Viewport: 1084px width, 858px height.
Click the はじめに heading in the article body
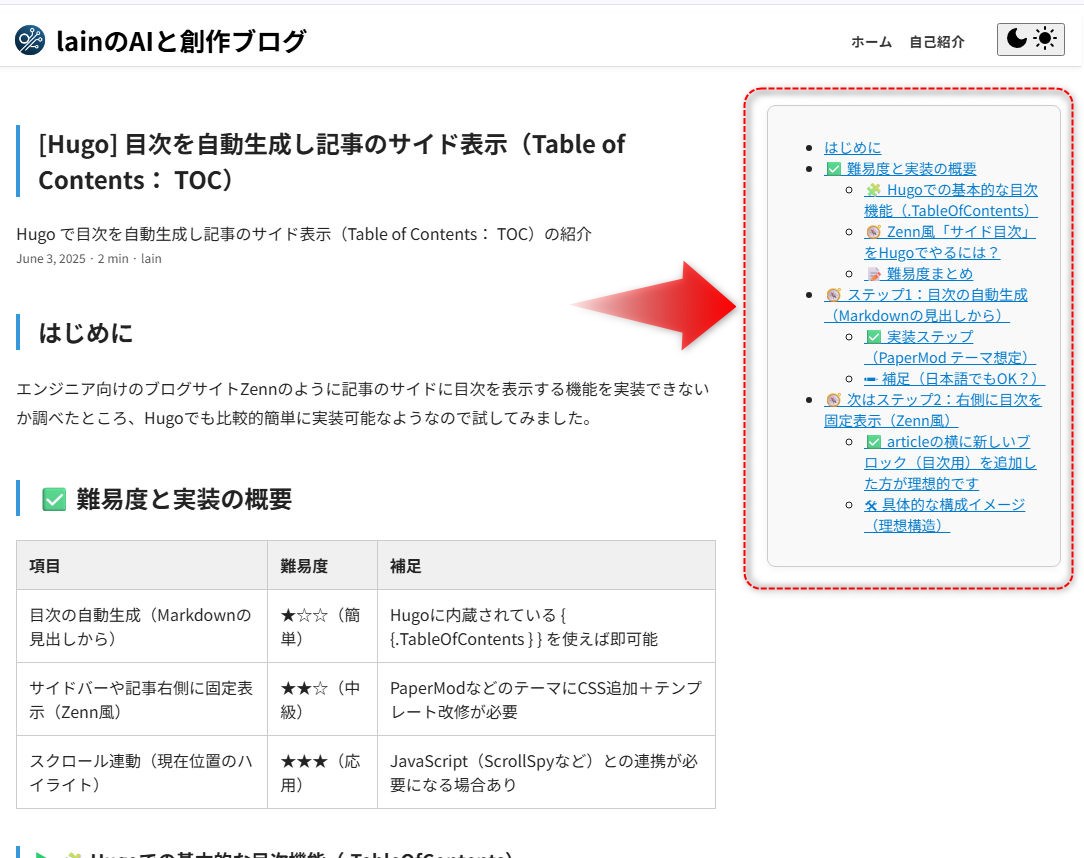click(x=86, y=332)
